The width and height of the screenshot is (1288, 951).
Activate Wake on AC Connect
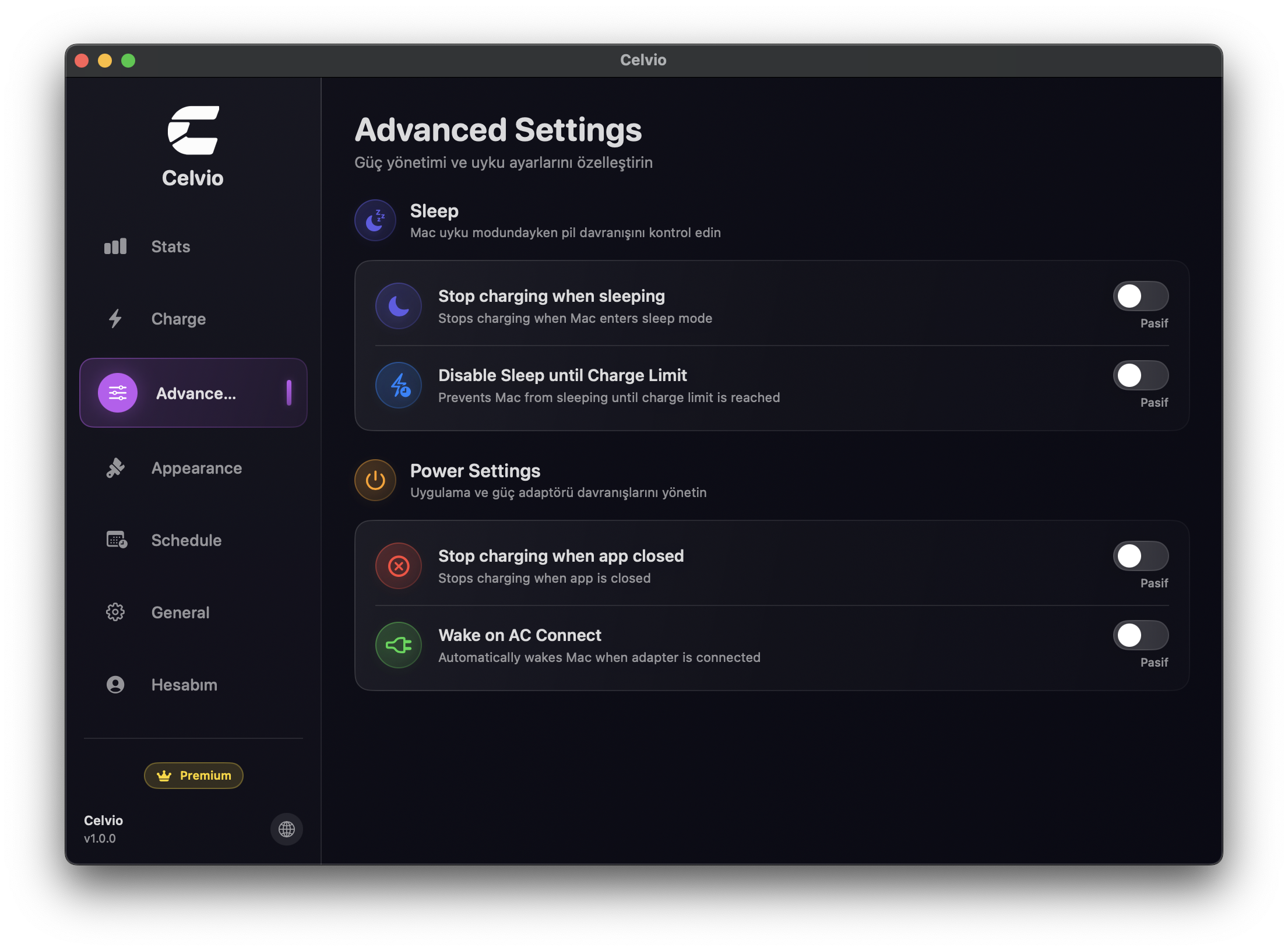coord(1141,636)
